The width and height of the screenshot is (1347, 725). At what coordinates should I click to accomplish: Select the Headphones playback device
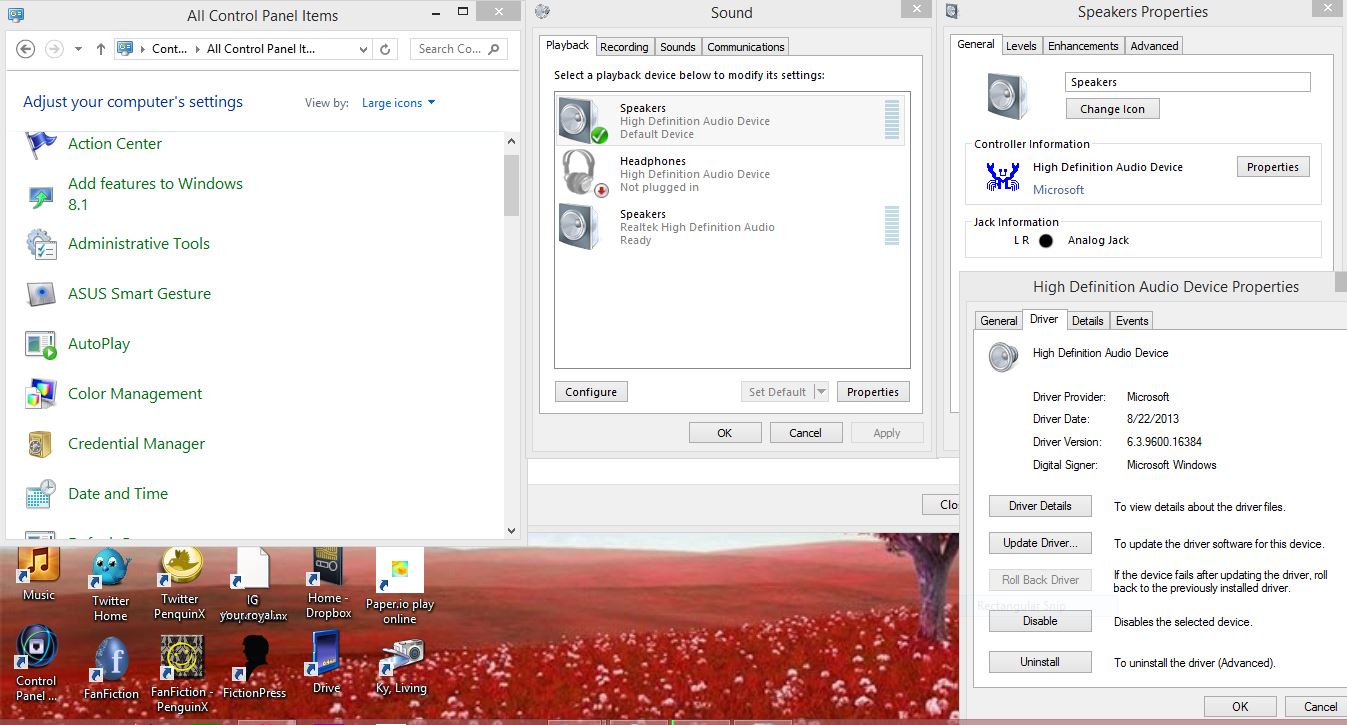coord(730,174)
